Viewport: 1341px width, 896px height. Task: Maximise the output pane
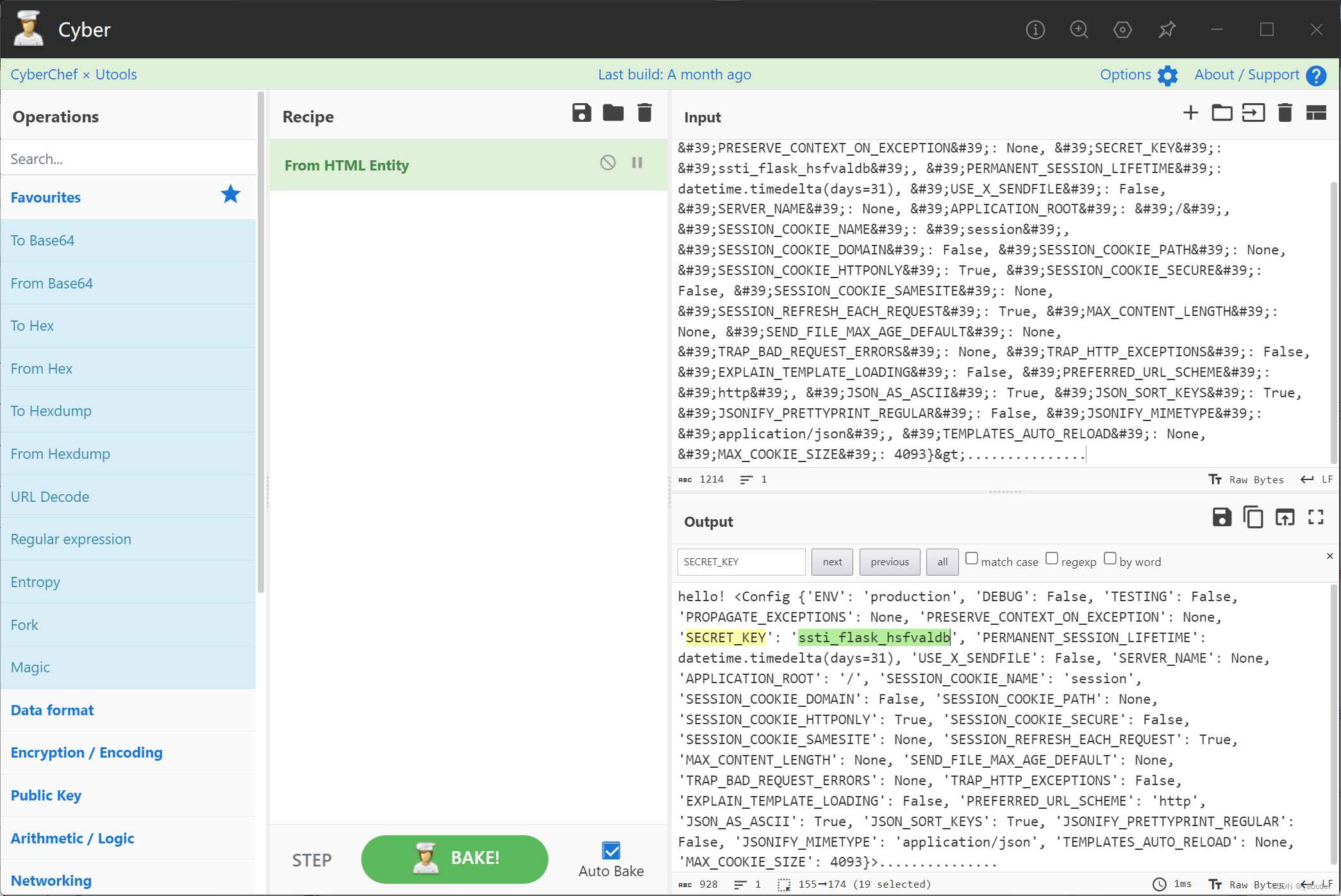(x=1316, y=517)
